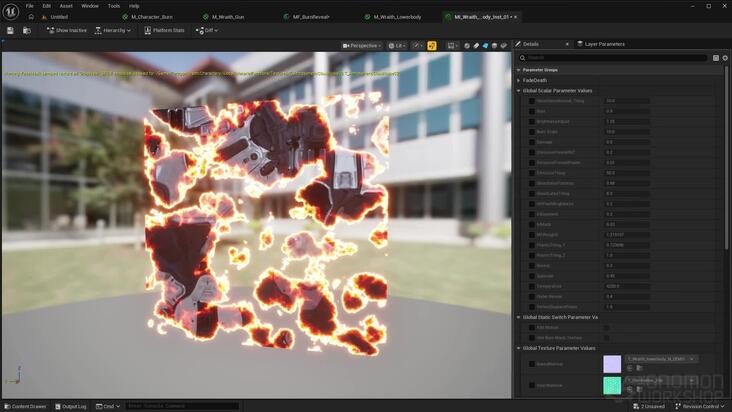732x412 pixels.
Task: Set preview mesh to sphere
Action: coord(476,46)
